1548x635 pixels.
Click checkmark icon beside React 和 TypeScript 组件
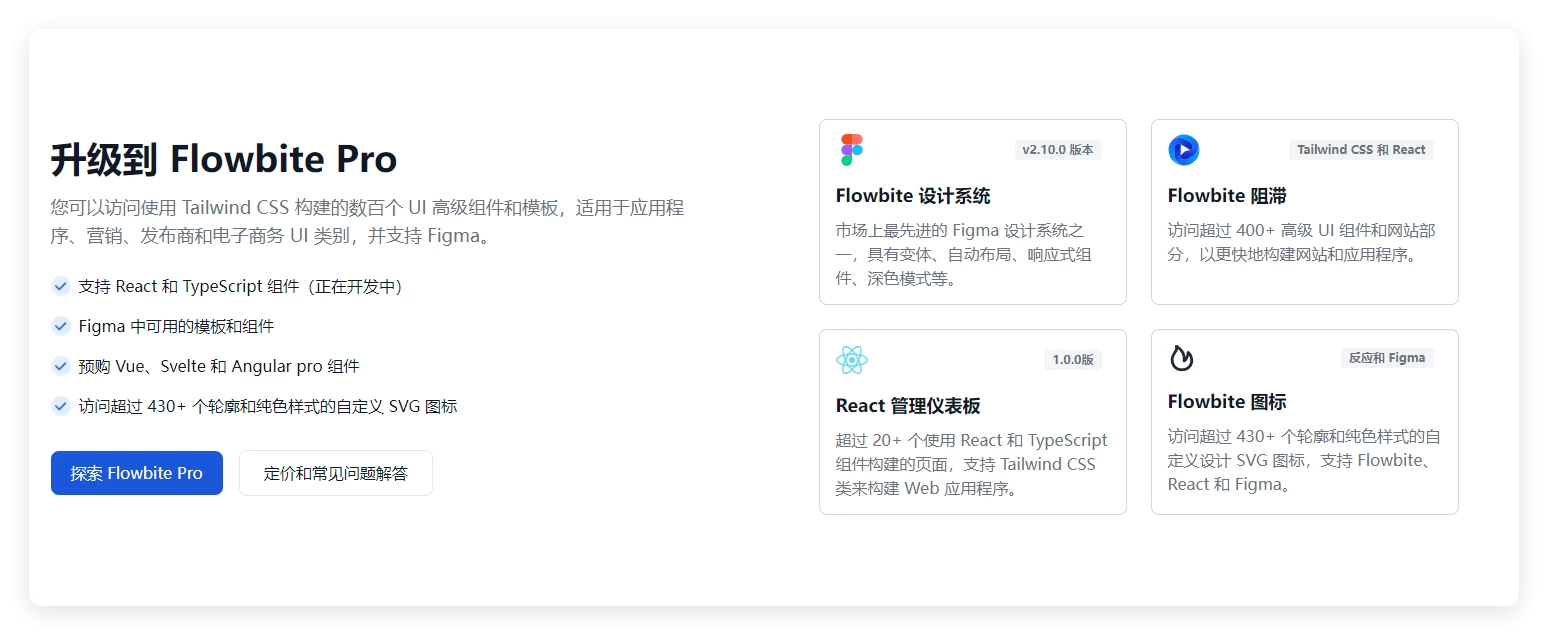click(61, 286)
